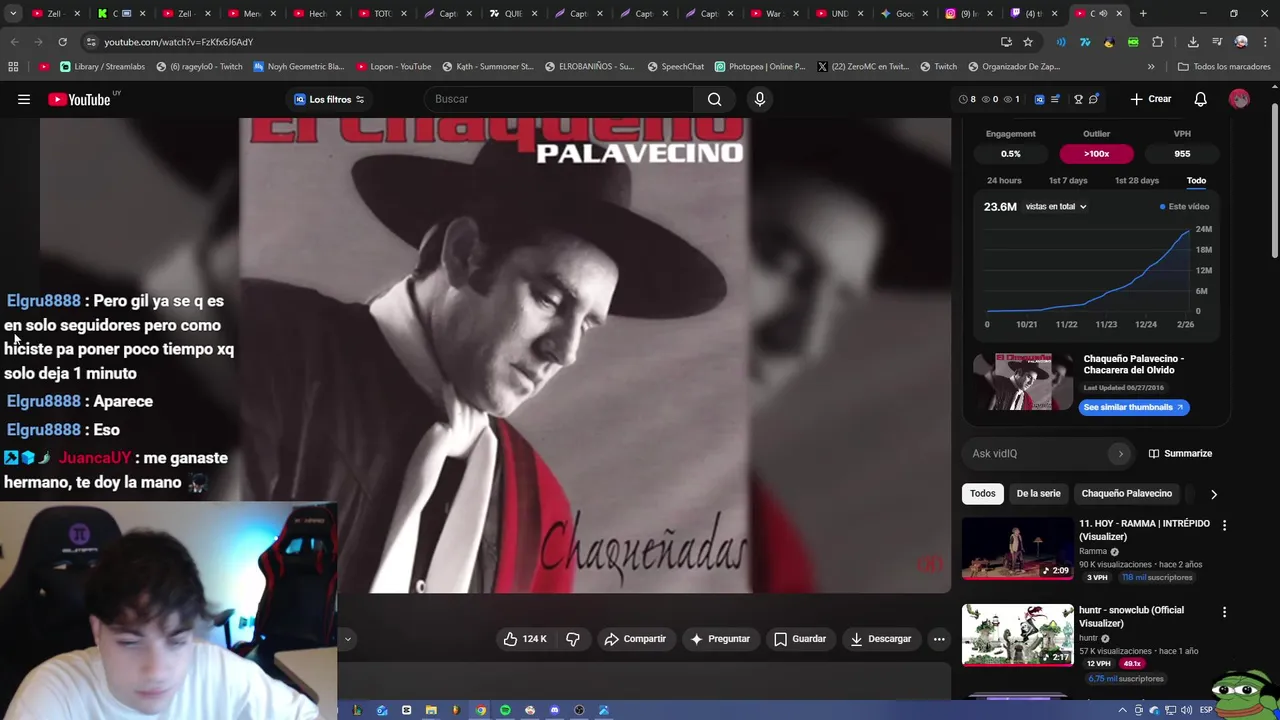Open the Photopea bookmark
Image resolution: width=1280 pixels, height=720 pixels.
(x=760, y=66)
